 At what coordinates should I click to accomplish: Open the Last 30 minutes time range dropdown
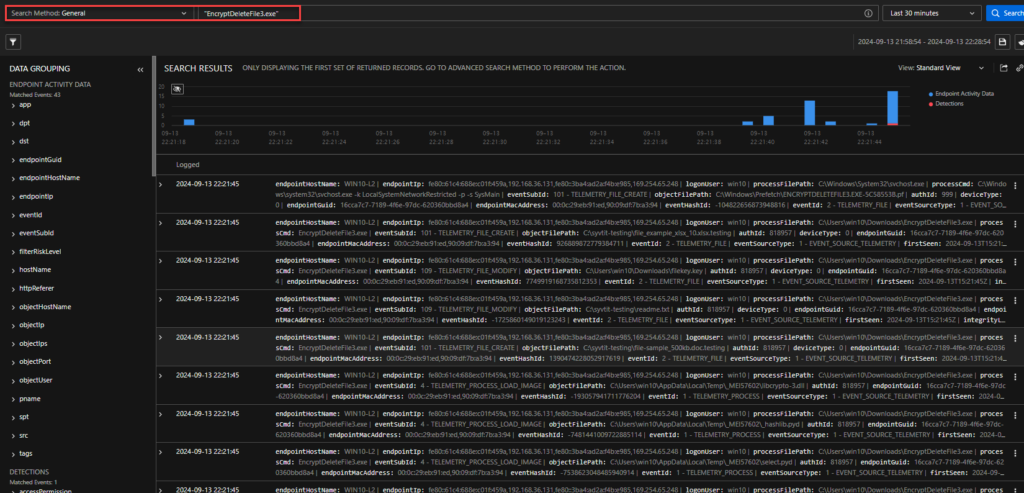[932, 13]
